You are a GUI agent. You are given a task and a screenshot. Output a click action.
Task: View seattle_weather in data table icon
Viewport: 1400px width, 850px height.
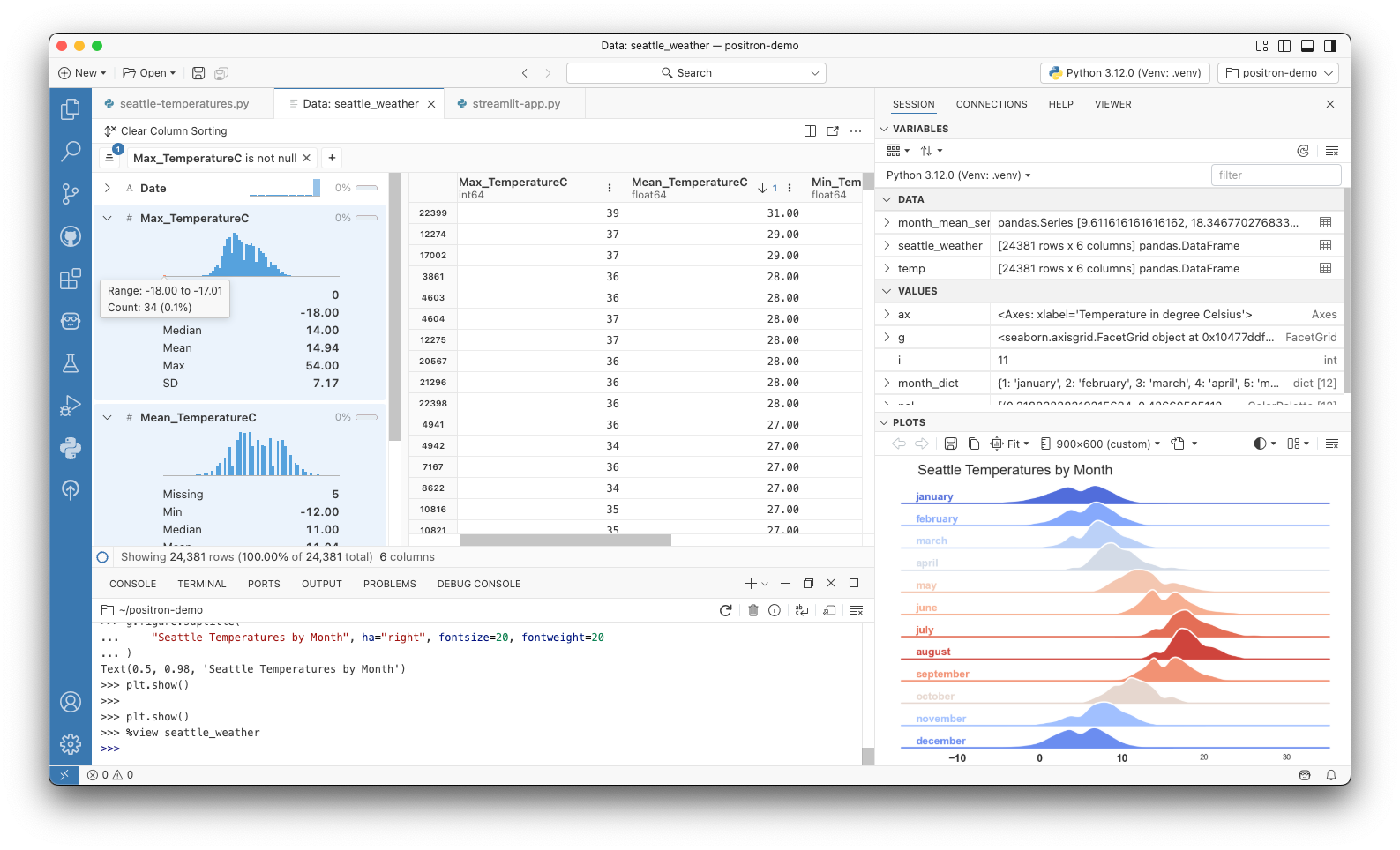pyautogui.click(x=1325, y=245)
